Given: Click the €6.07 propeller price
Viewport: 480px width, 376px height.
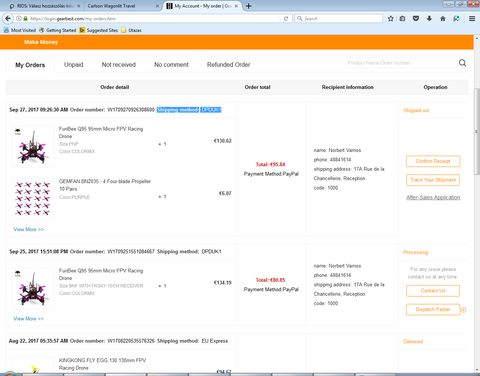Looking at the screenshot, I should 225,193.
